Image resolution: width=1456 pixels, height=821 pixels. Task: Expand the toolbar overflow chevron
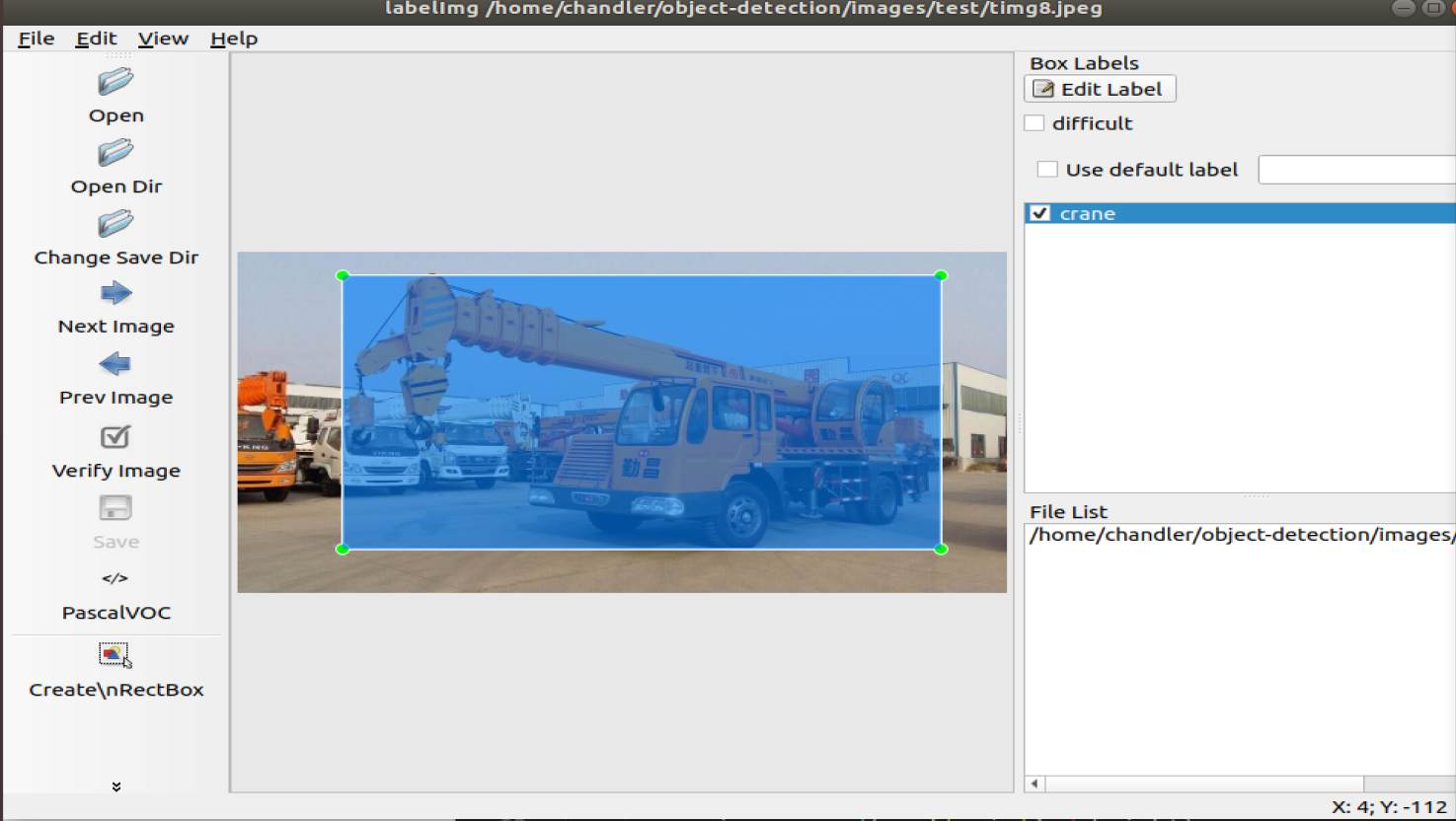(x=116, y=786)
